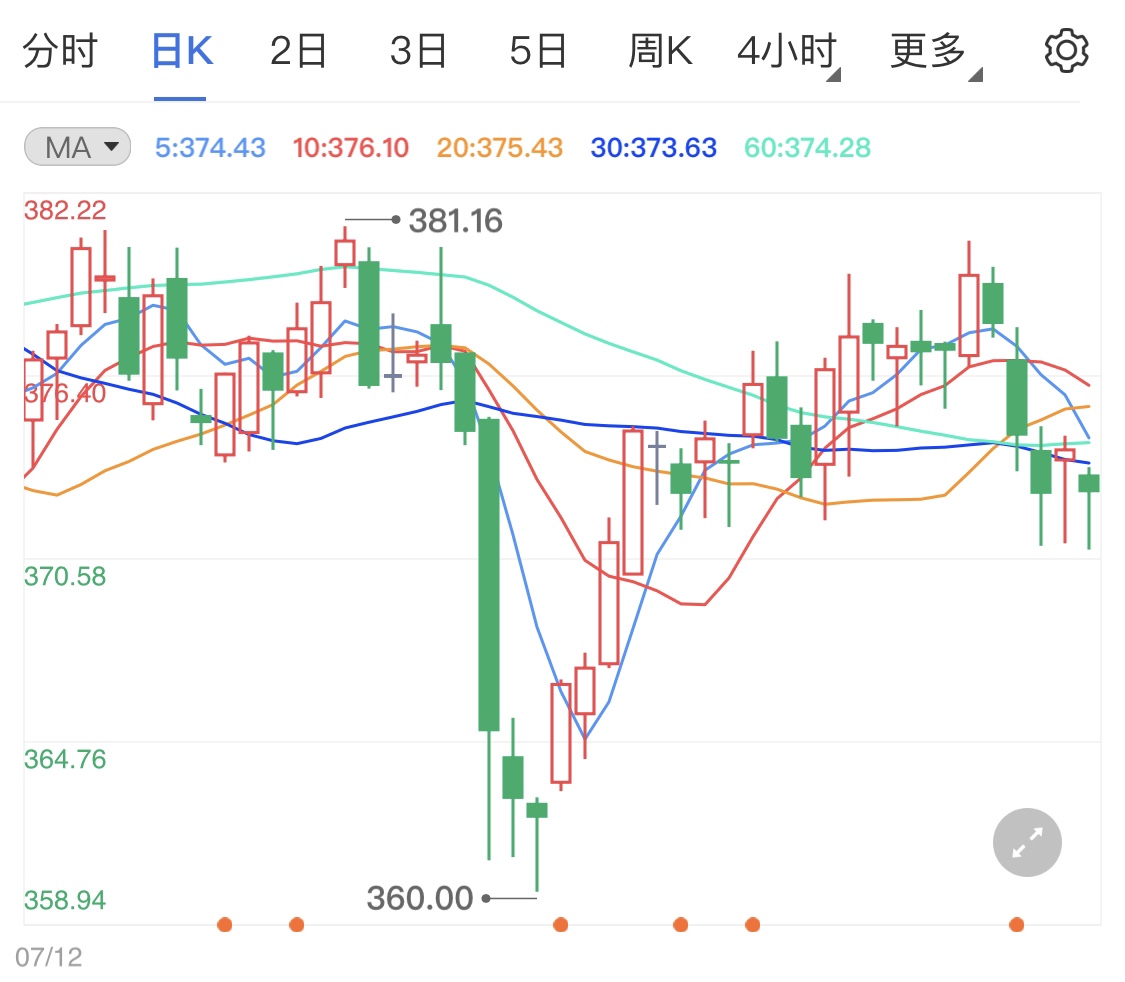Switch to the 2日 tab
This screenshot has height=982, width=1125.
click(x=298, y=52)
